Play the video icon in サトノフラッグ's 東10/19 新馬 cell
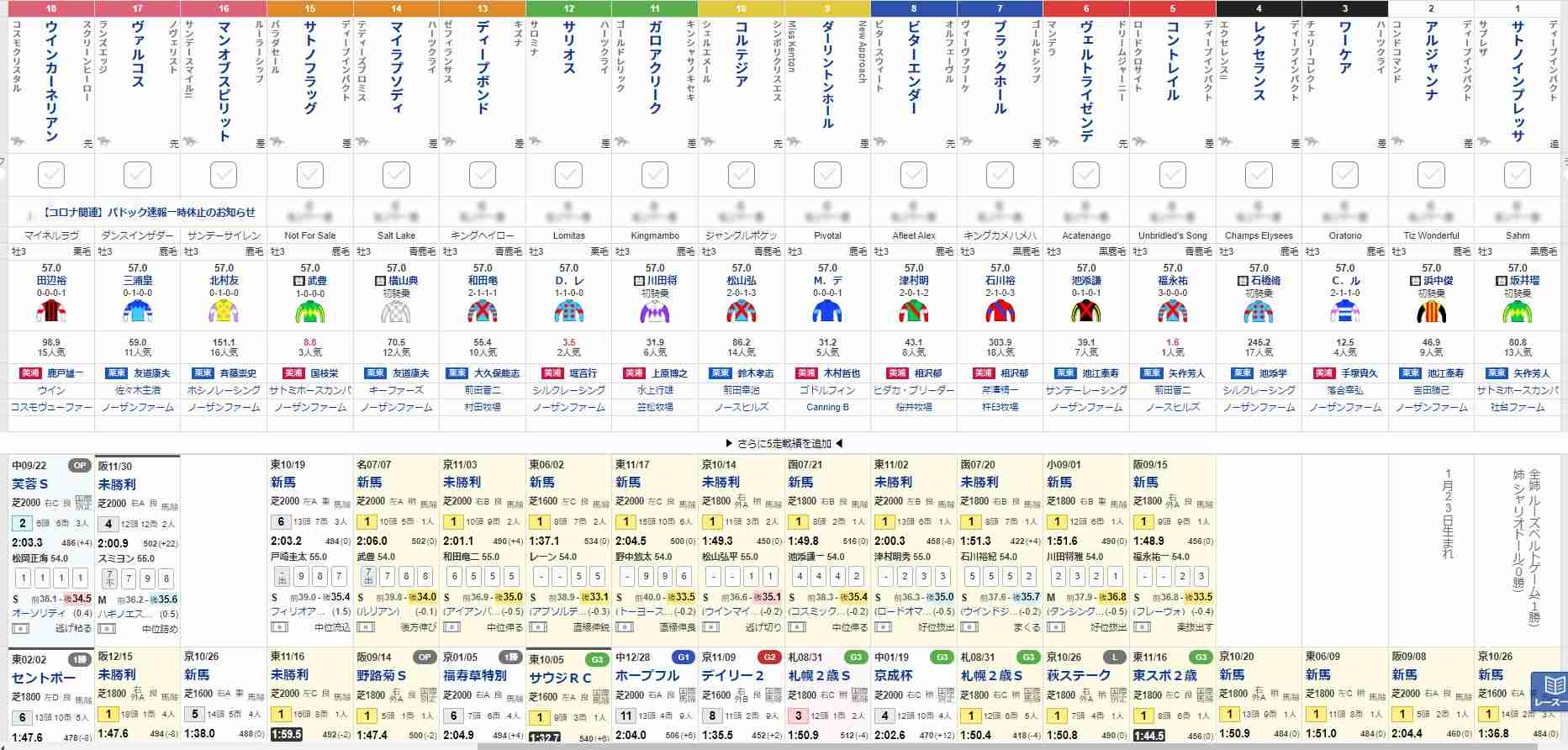 [279, 626]
